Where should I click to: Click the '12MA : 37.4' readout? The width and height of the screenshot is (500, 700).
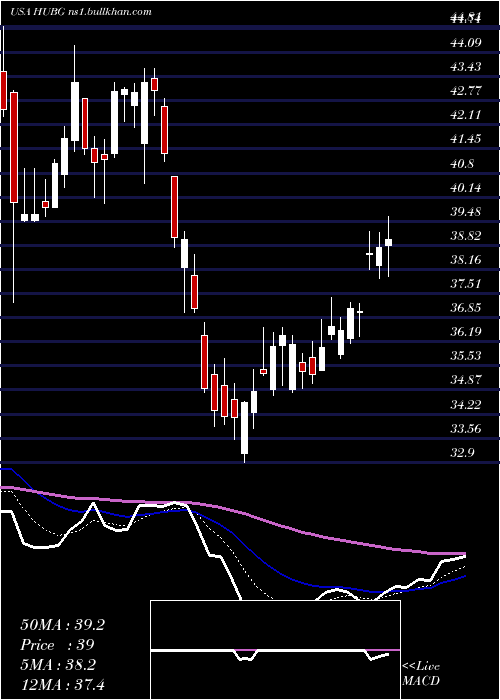pyautogui.click(x=62, y=684)
